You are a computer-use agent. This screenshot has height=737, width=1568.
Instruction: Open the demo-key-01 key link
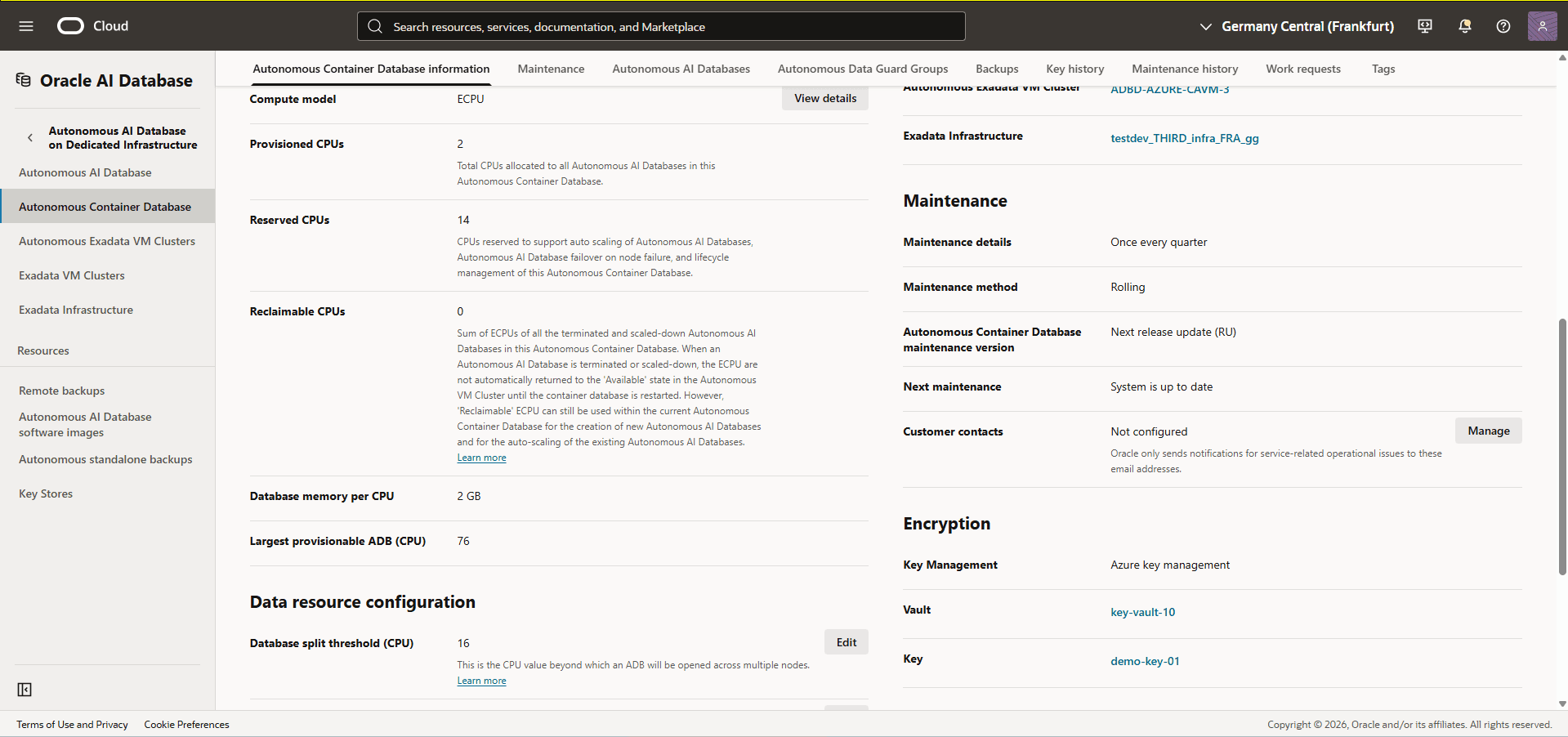coord(1145,661)
